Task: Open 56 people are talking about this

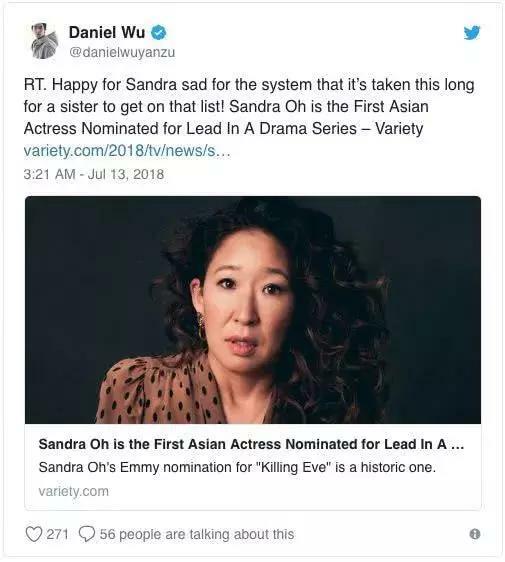Action: [x=197, y=534]
